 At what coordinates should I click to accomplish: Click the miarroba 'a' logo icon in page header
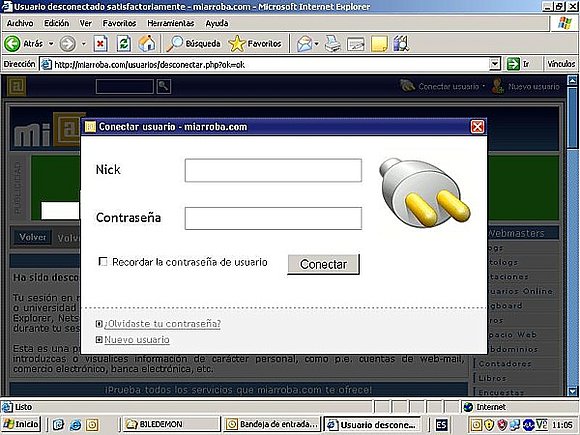point(17,86)
